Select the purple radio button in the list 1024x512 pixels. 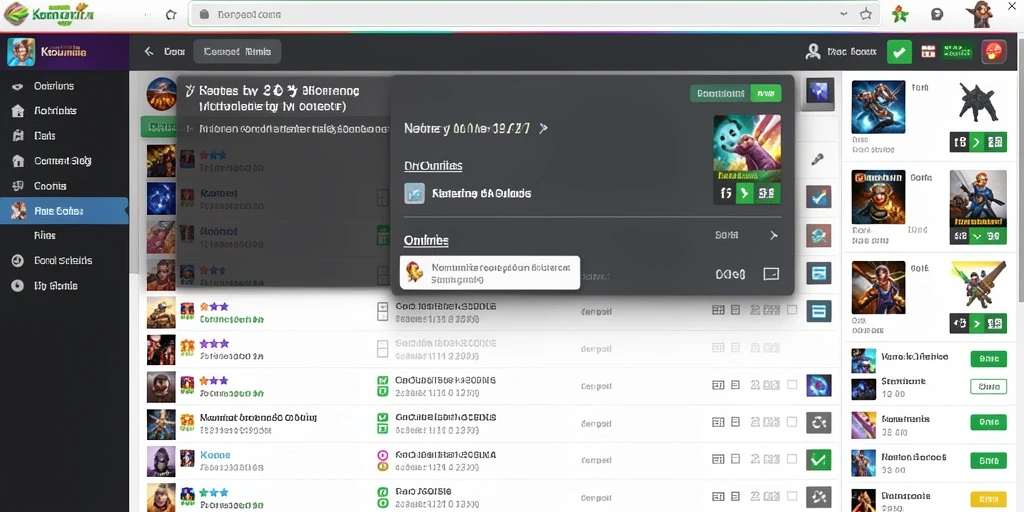pyautogui.click(x=383, y=455)
